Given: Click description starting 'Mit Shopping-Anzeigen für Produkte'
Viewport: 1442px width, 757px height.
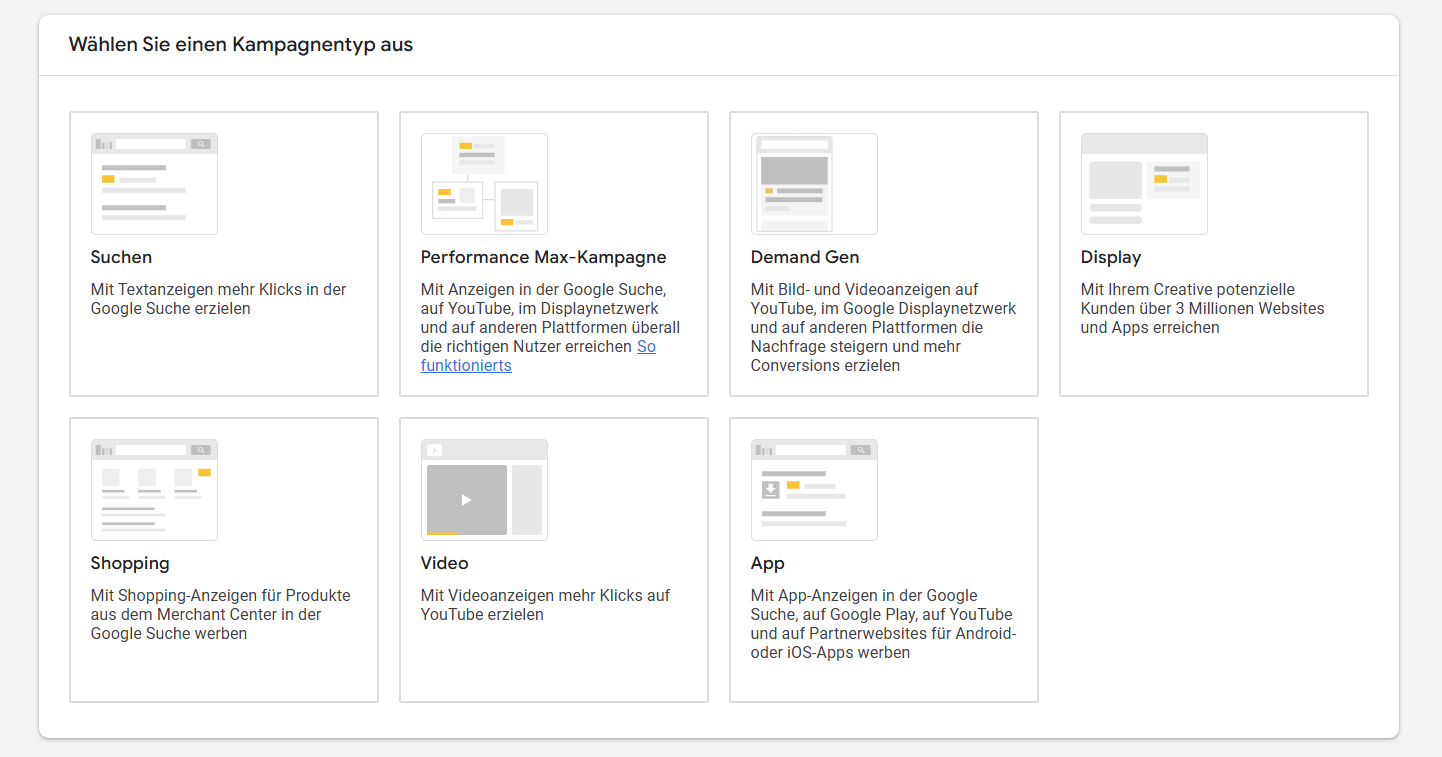Looking at the screenshot, I should coord(220,614).
